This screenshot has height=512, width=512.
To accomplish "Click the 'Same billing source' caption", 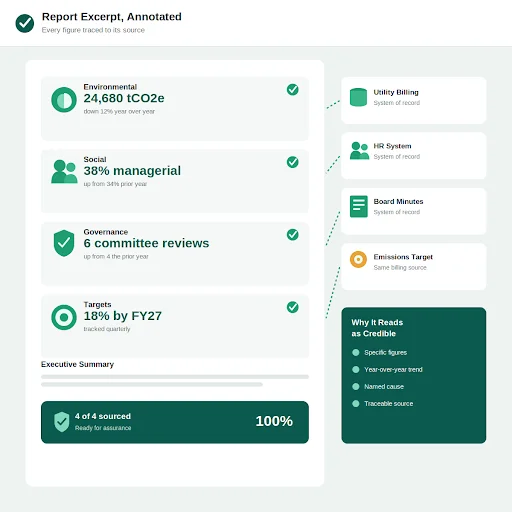I will 400,268.
